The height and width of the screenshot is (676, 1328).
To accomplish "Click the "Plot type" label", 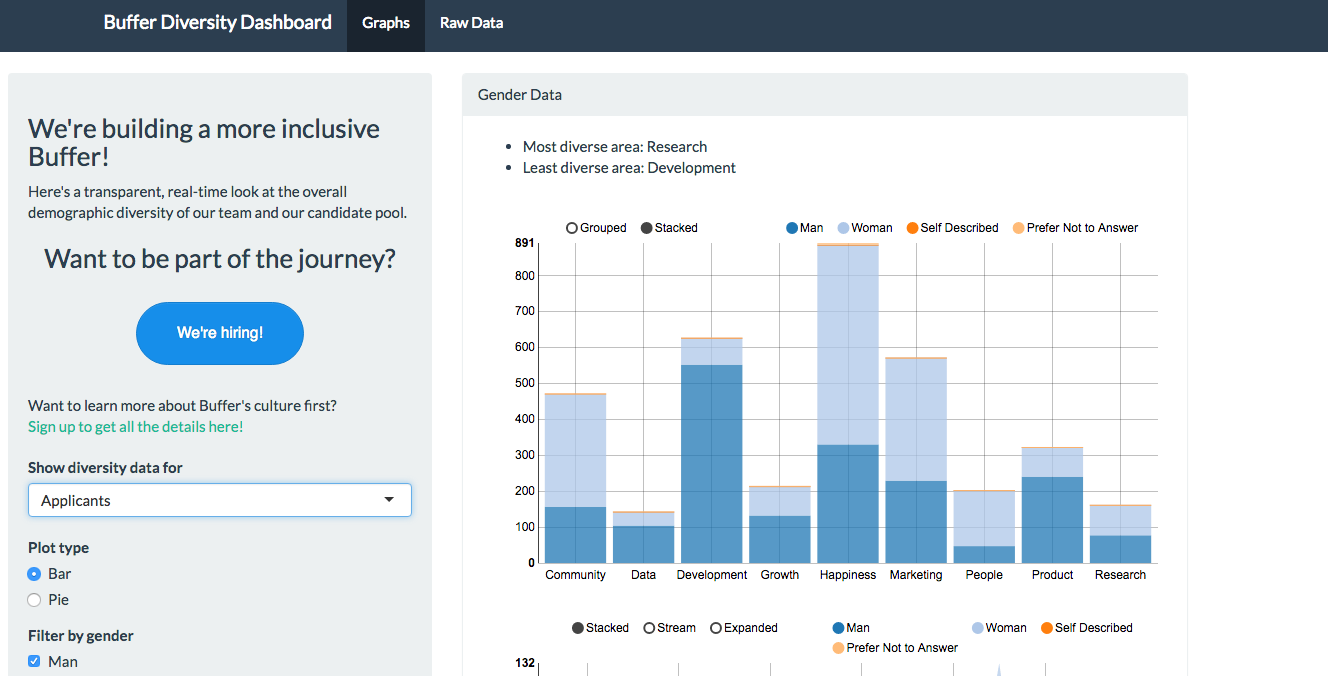I will click(x=58, y=548).
